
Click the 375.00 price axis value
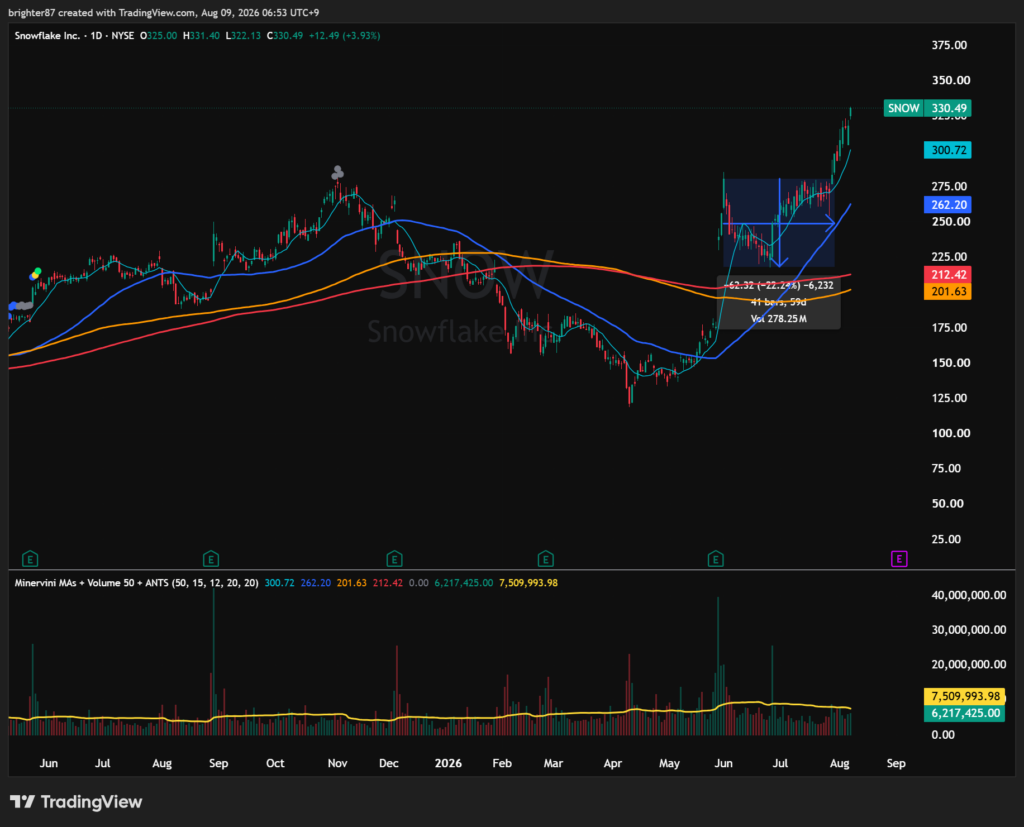pos(949,45)
